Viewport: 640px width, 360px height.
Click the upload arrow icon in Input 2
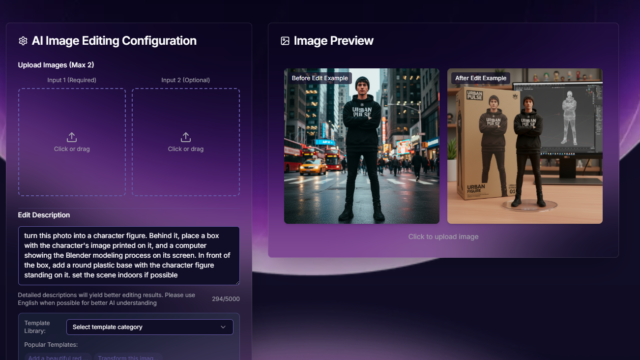[186, 137]
